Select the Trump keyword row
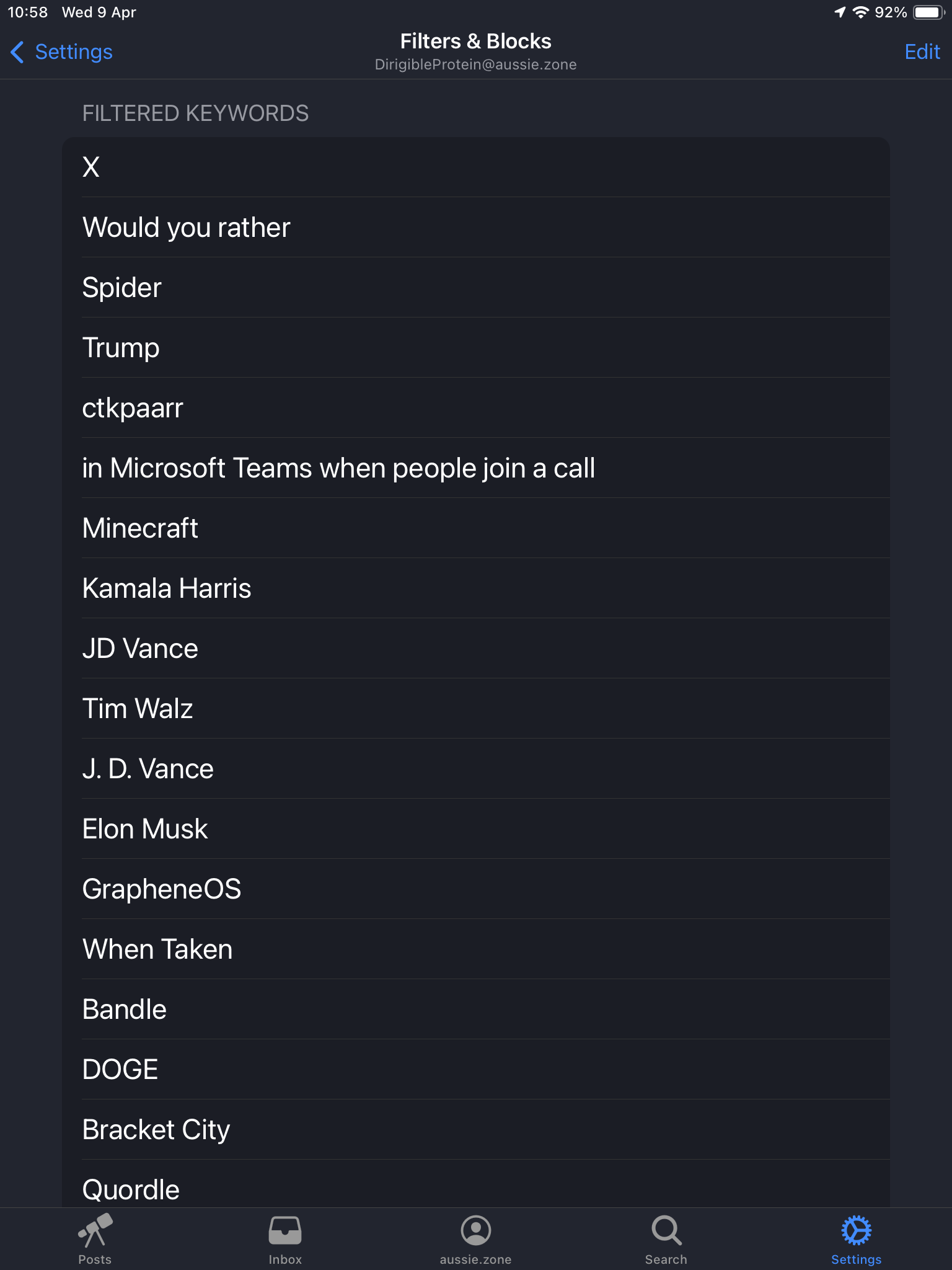 coord(476,348)
